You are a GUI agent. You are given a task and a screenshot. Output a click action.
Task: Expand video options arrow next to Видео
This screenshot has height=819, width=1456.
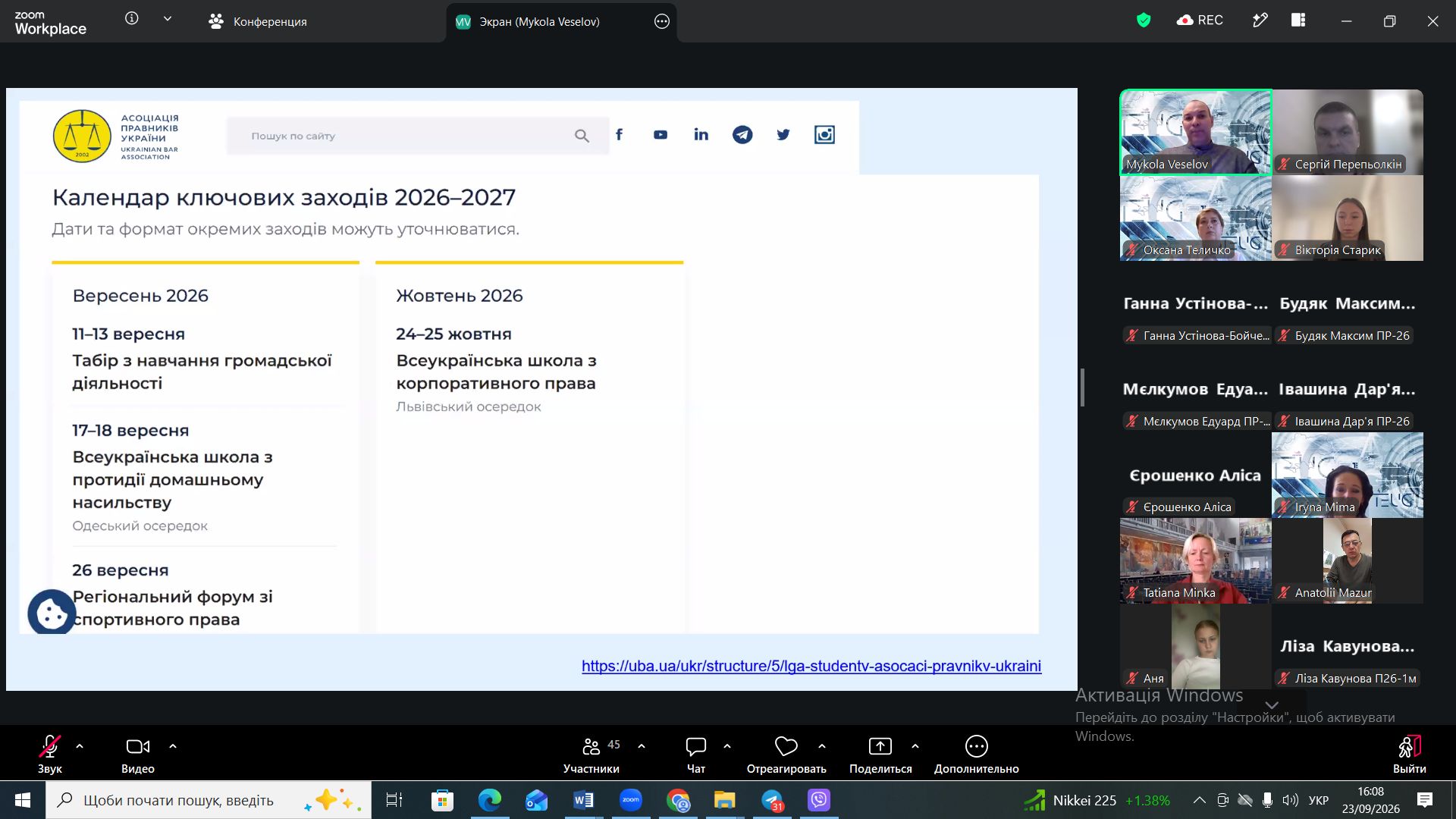[x=173, y=746]
